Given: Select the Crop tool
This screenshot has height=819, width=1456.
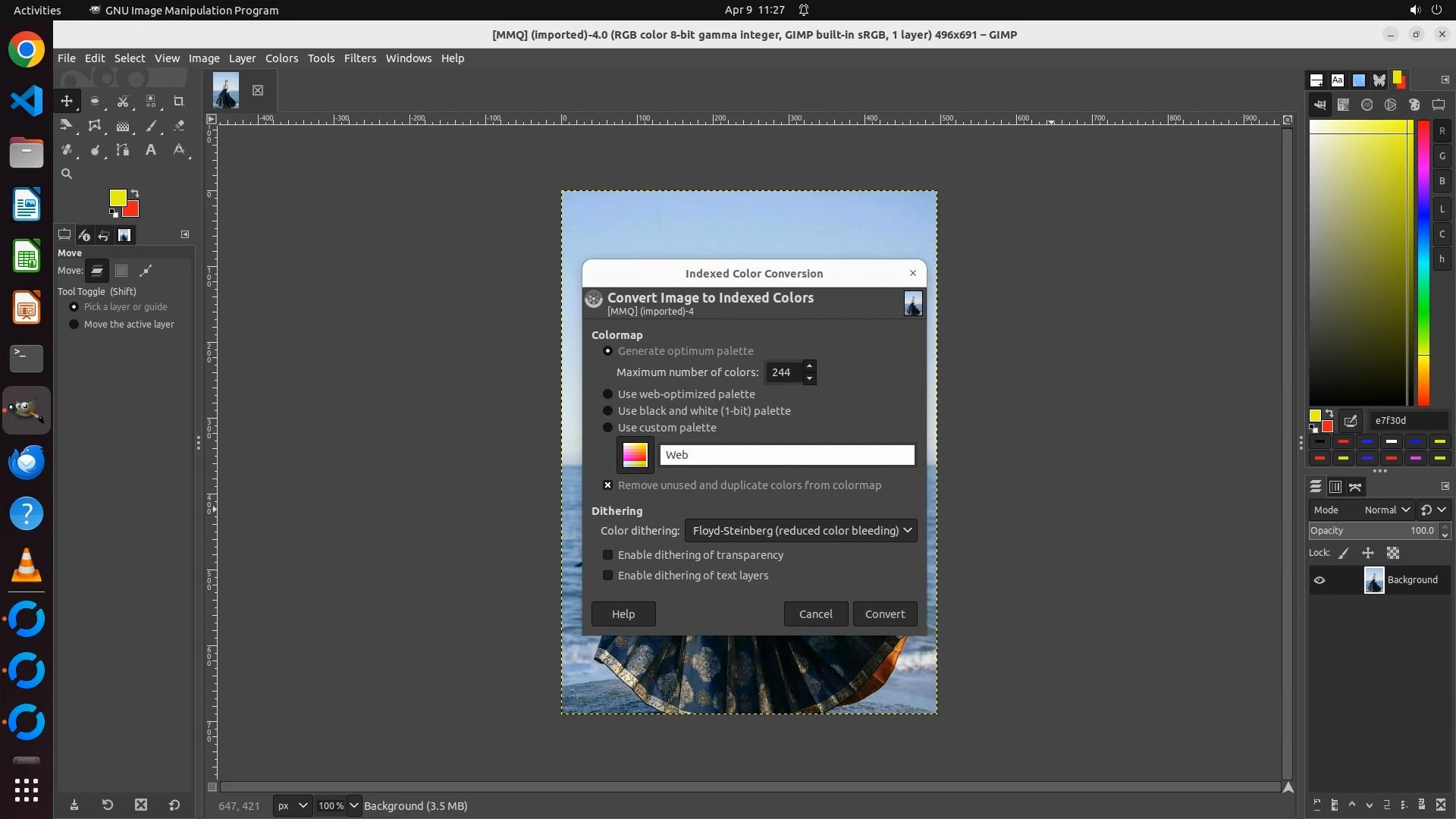Looking at the screenshot, I should pos(179,101).
